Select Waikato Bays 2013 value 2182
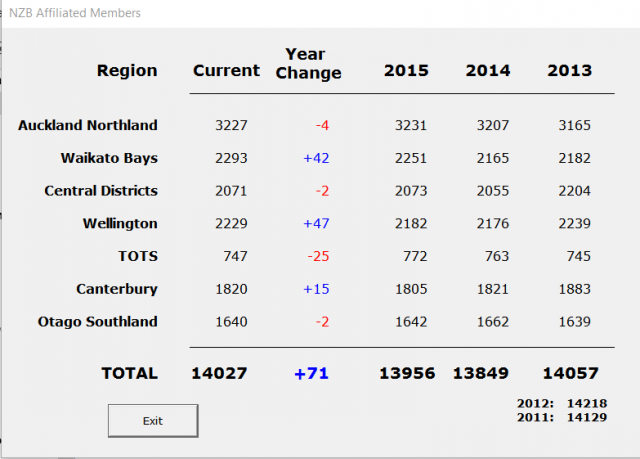Screen dimensions: 640x459 pyautogui.click(x=574, y=158)
